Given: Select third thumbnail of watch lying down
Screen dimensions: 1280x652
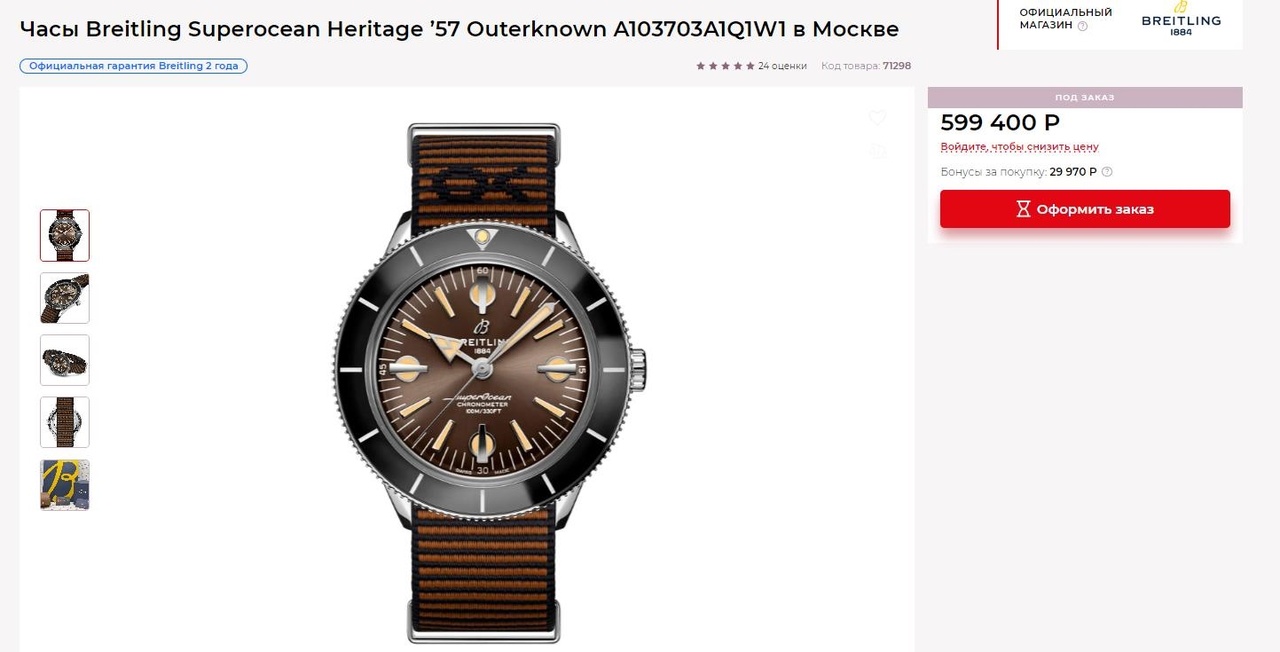Looking at the screenshot, I should pos(65,360).
